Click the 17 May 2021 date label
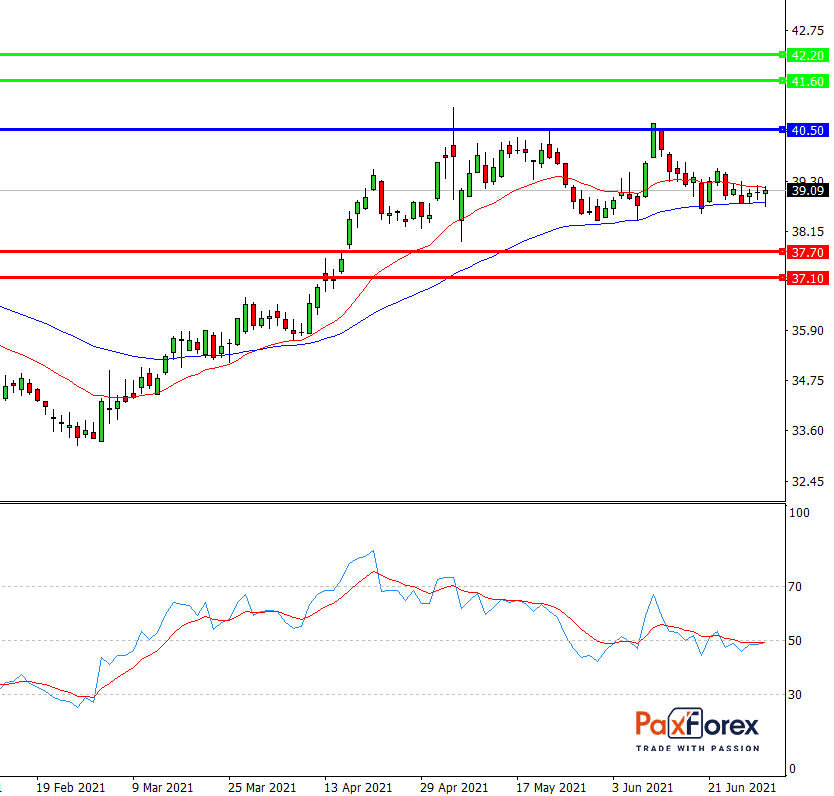834x796 pixels. click(551, 787)
